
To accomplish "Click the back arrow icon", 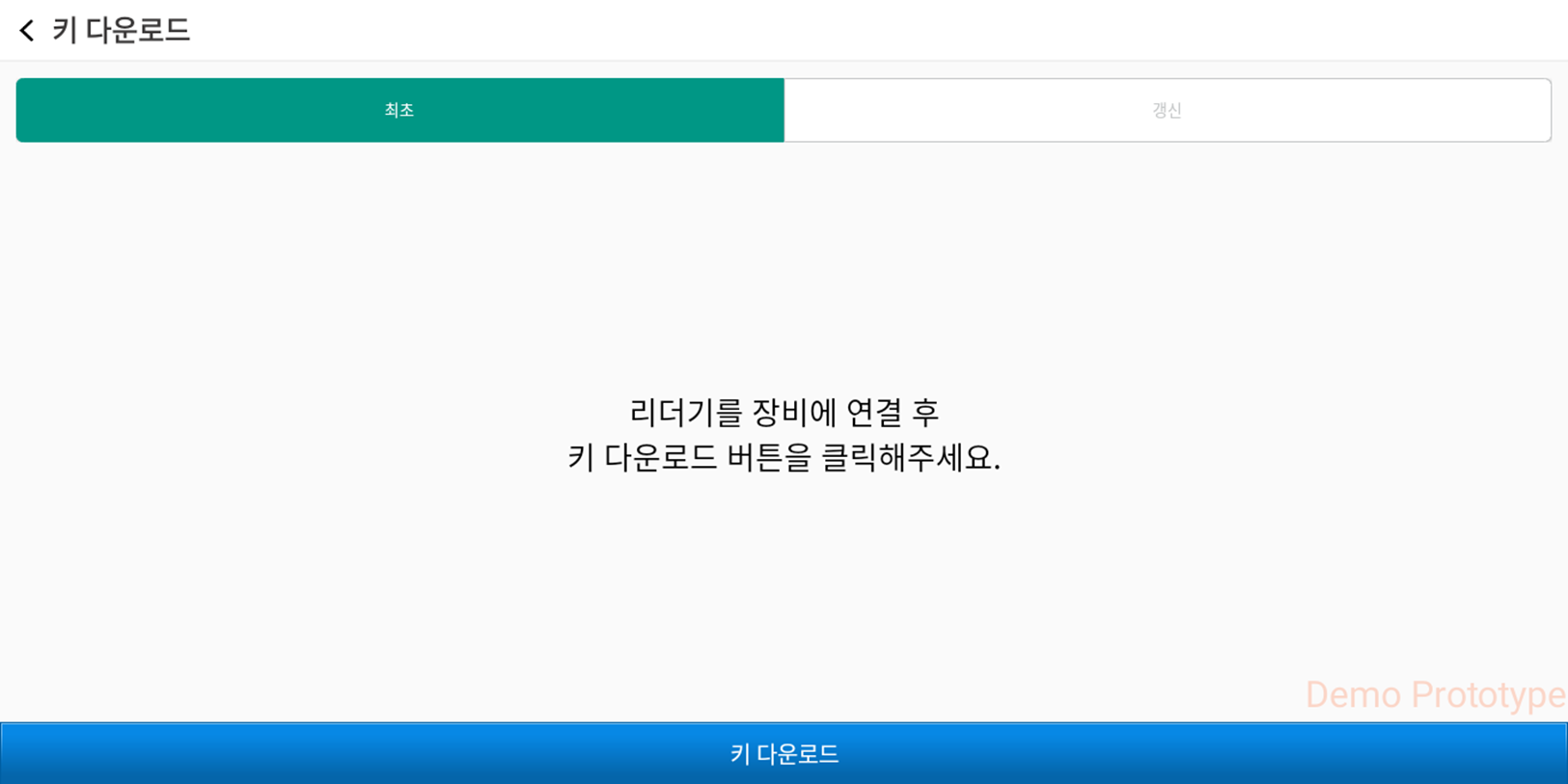I will click(27, 31).
